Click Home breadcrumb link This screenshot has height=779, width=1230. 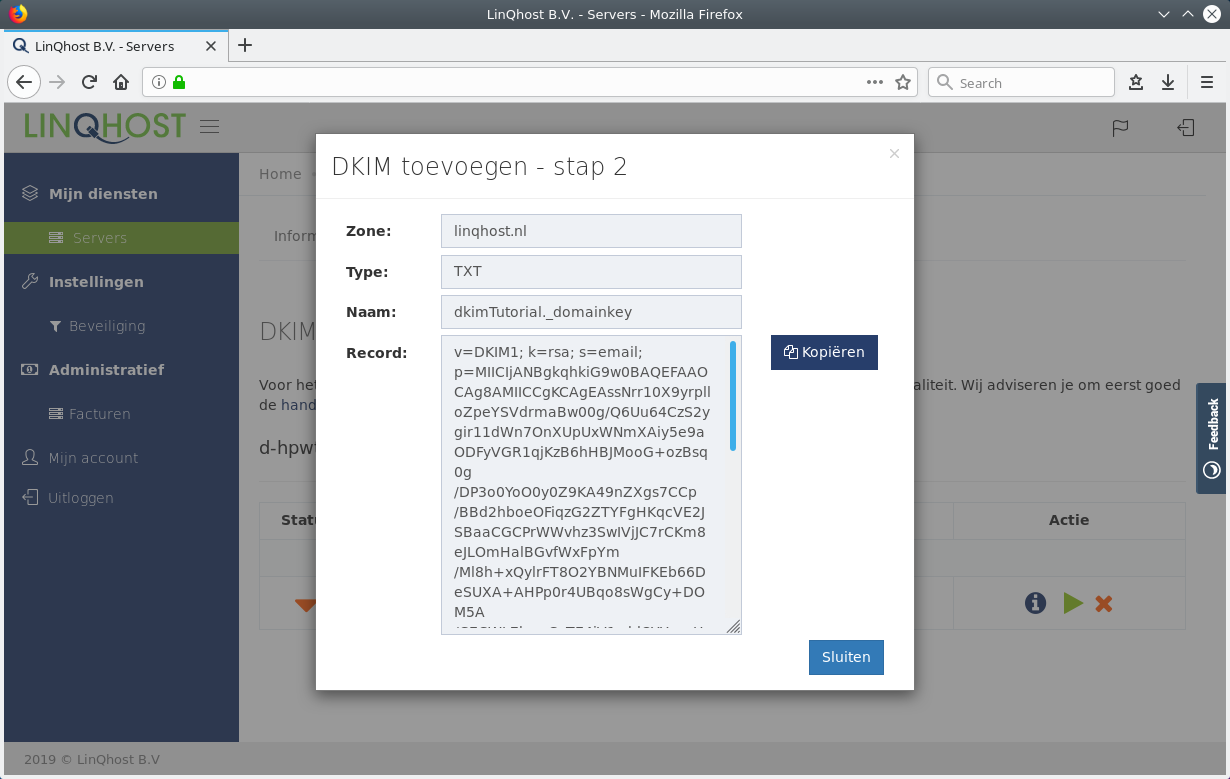[280, 174]
